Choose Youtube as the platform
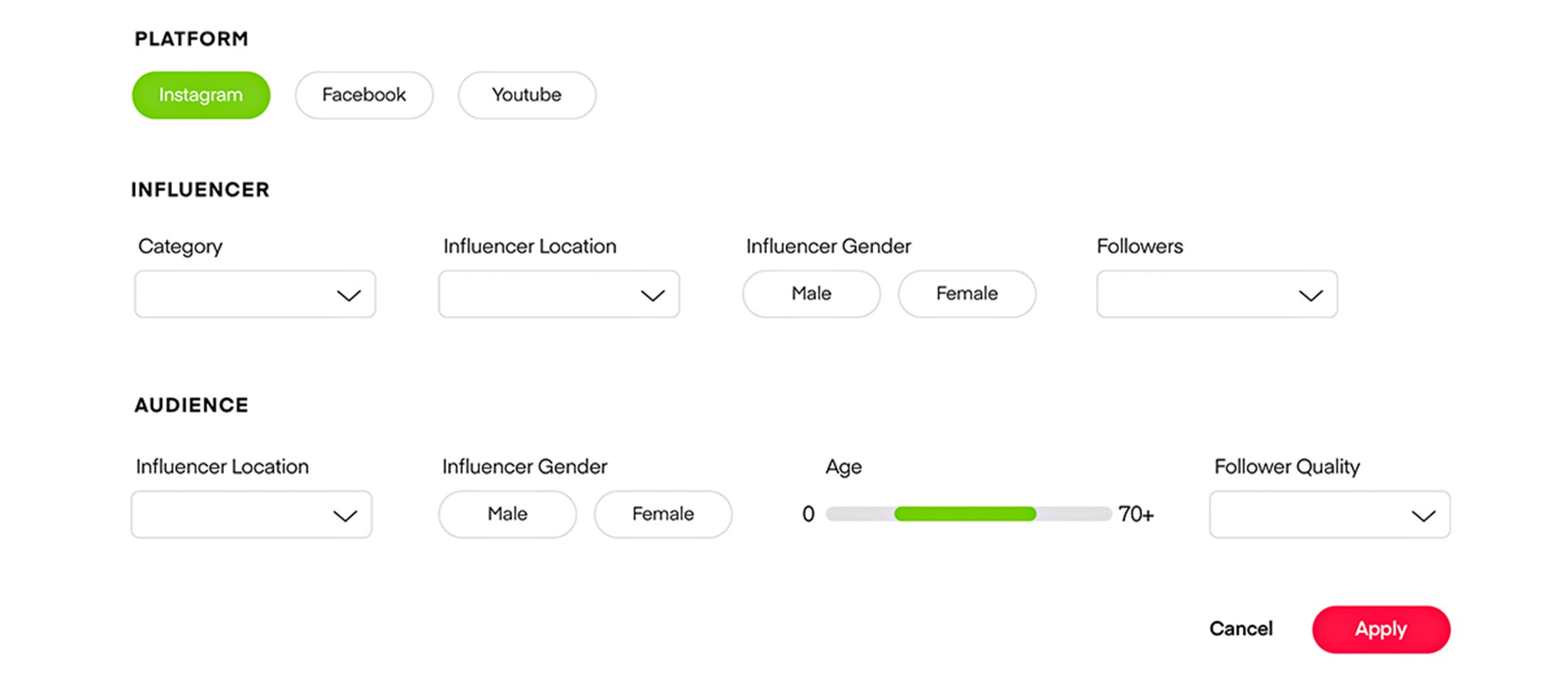Screen dimensions: 1568x673 click(x=526, y=95)
